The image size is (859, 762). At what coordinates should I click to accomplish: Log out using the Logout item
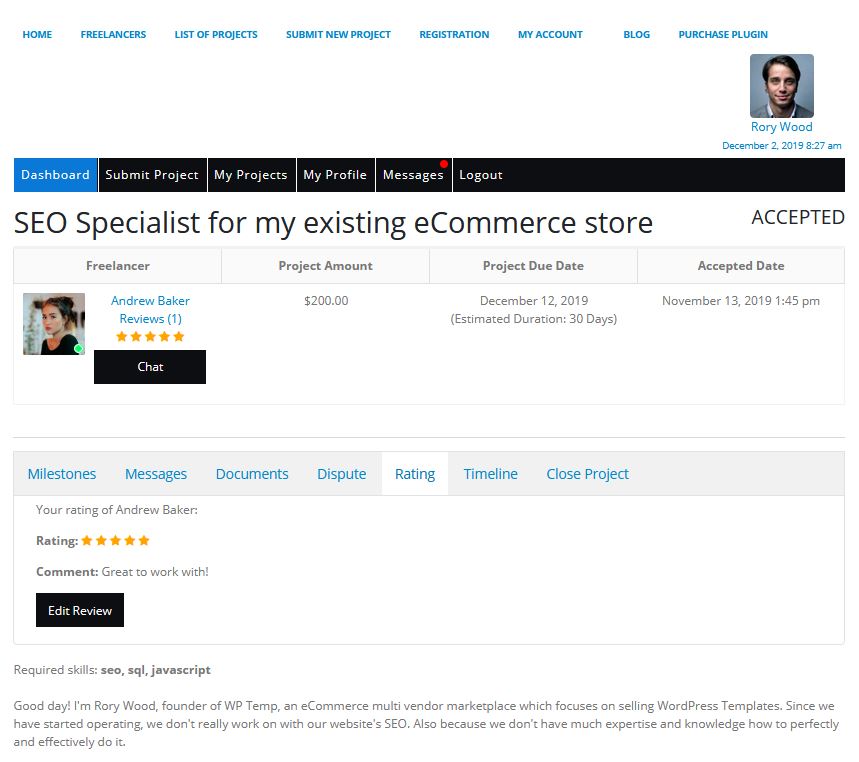[480, 175]
